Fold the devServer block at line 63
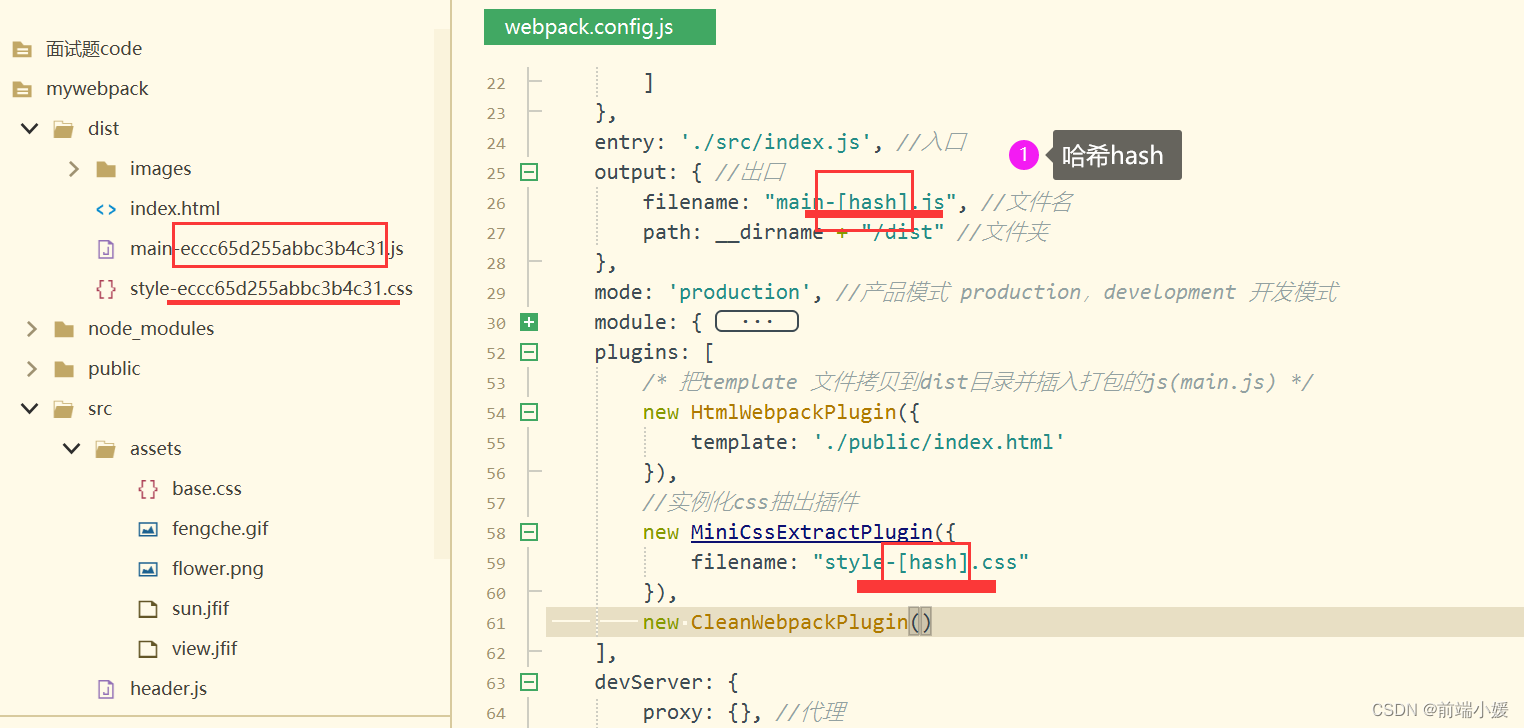1524x728 pixels. [x=529, y=682]
